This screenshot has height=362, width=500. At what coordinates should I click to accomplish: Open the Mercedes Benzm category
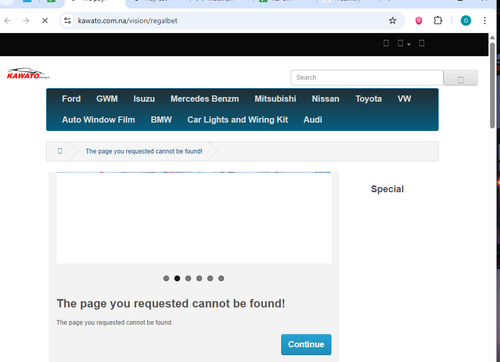point(205,99)
